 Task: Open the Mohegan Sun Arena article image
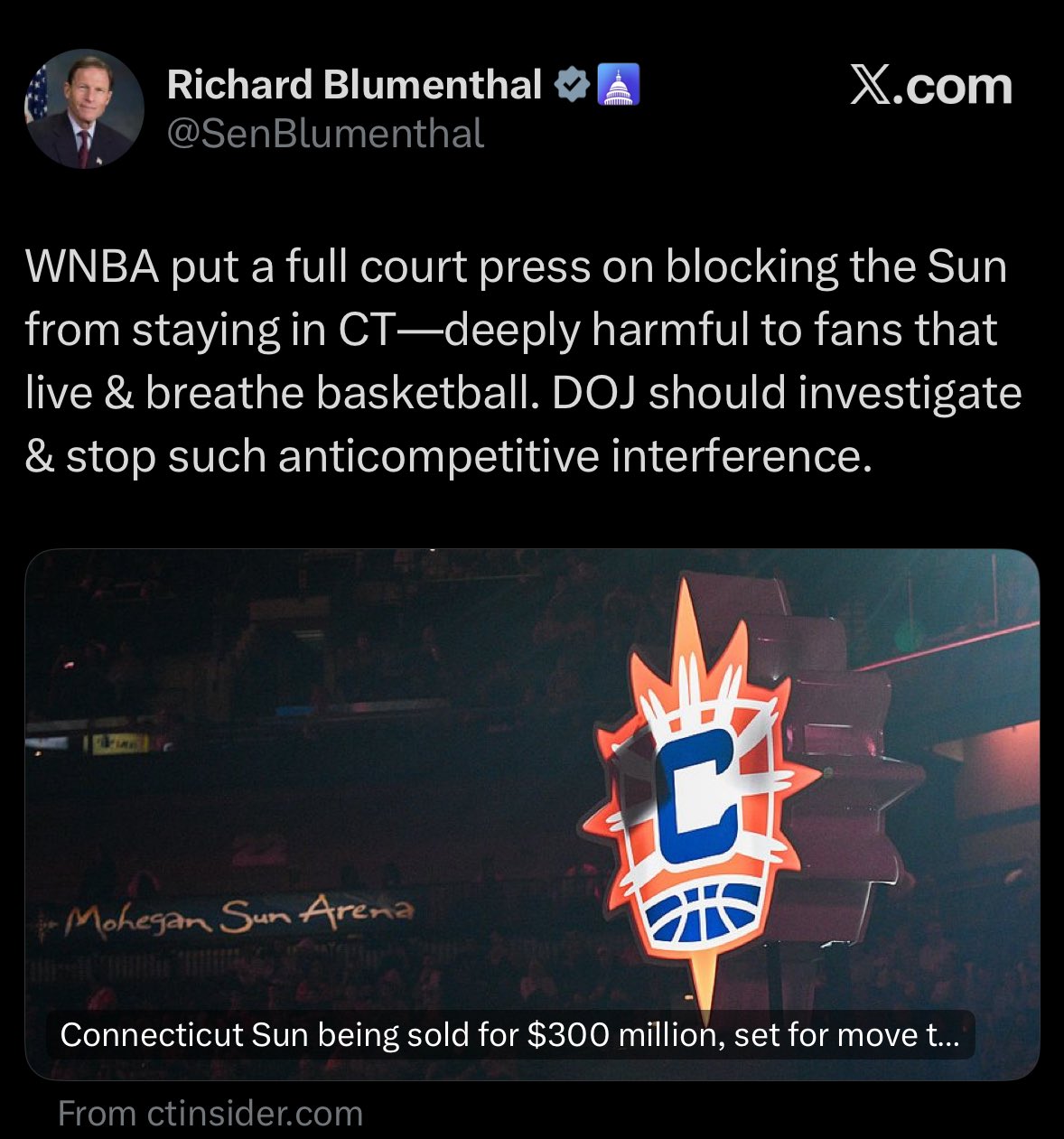coord(532,814)
